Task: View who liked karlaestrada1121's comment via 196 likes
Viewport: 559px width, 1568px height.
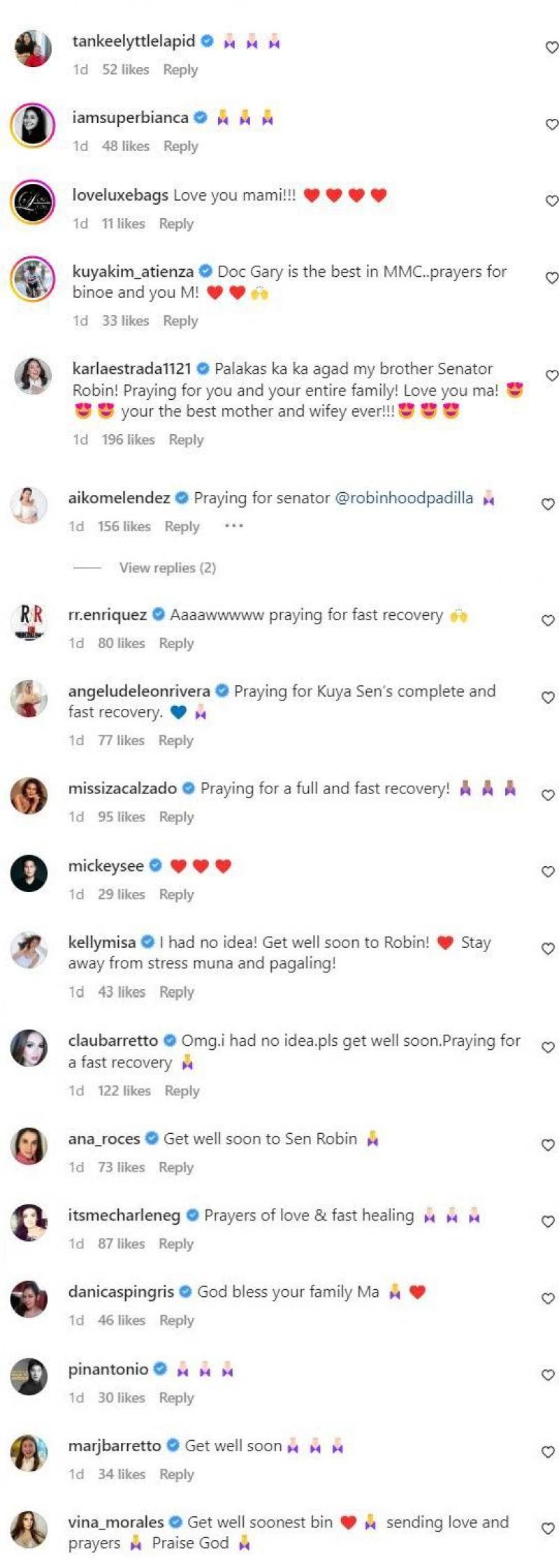Action: click(129, 440)
